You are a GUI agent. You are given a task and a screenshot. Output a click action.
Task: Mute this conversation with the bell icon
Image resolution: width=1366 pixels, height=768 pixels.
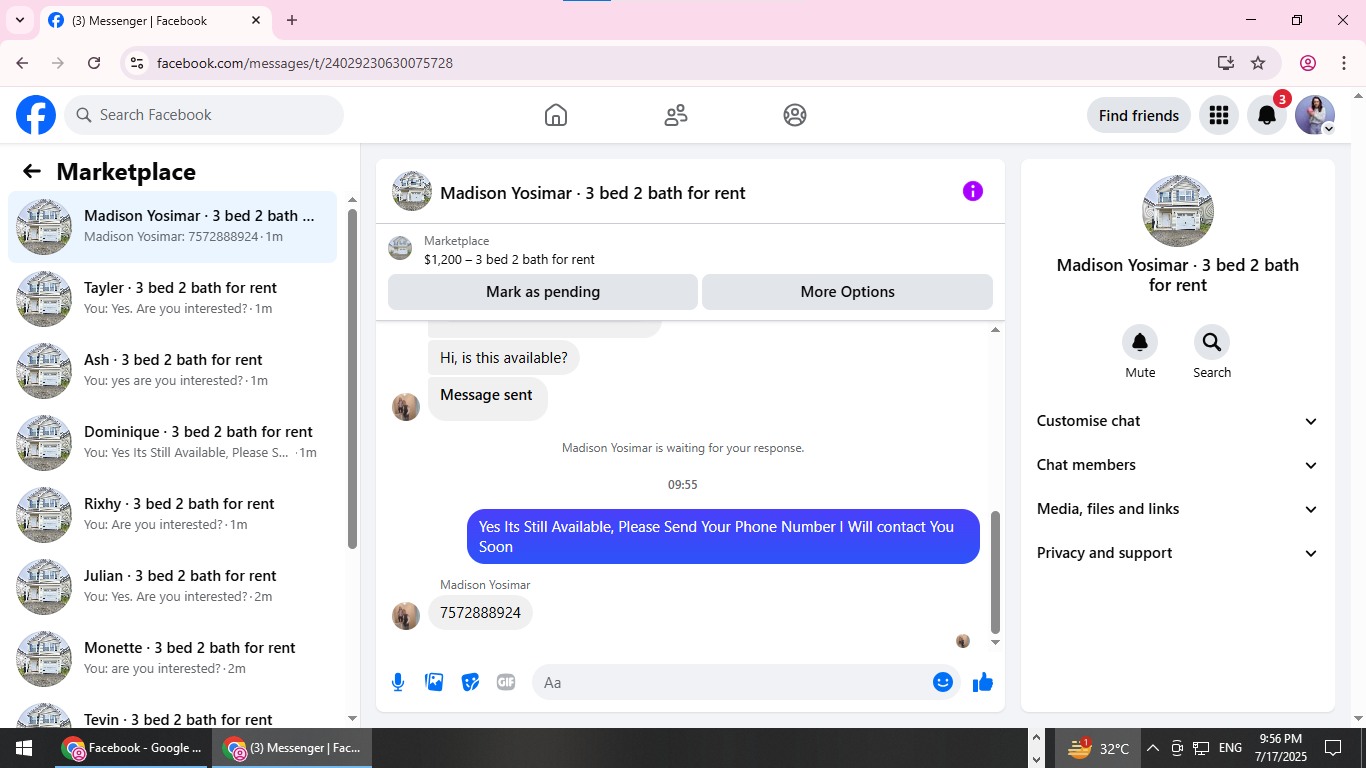pos(1140,343)
